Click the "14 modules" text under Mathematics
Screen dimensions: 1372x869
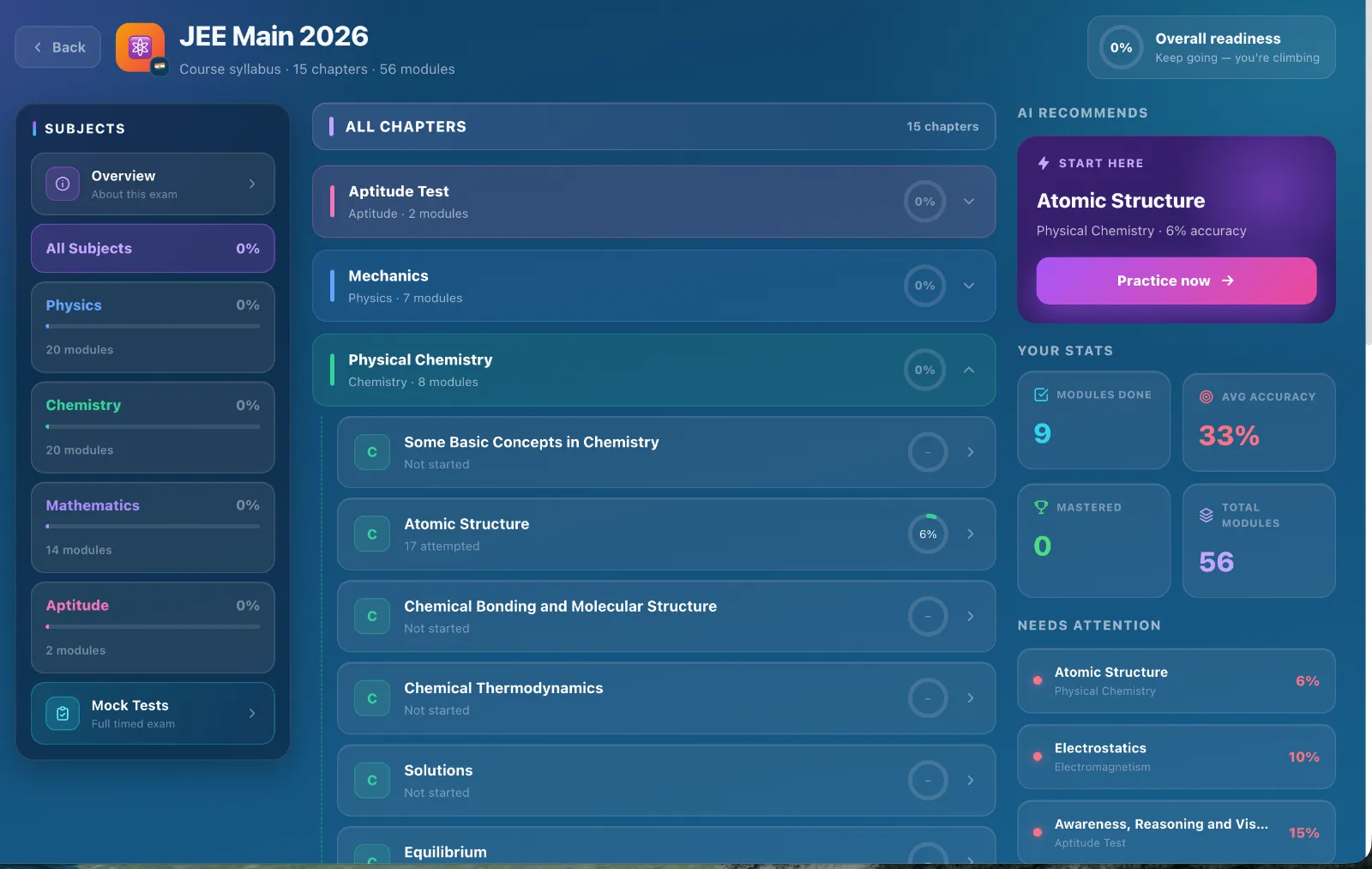(x=79, y=550)
